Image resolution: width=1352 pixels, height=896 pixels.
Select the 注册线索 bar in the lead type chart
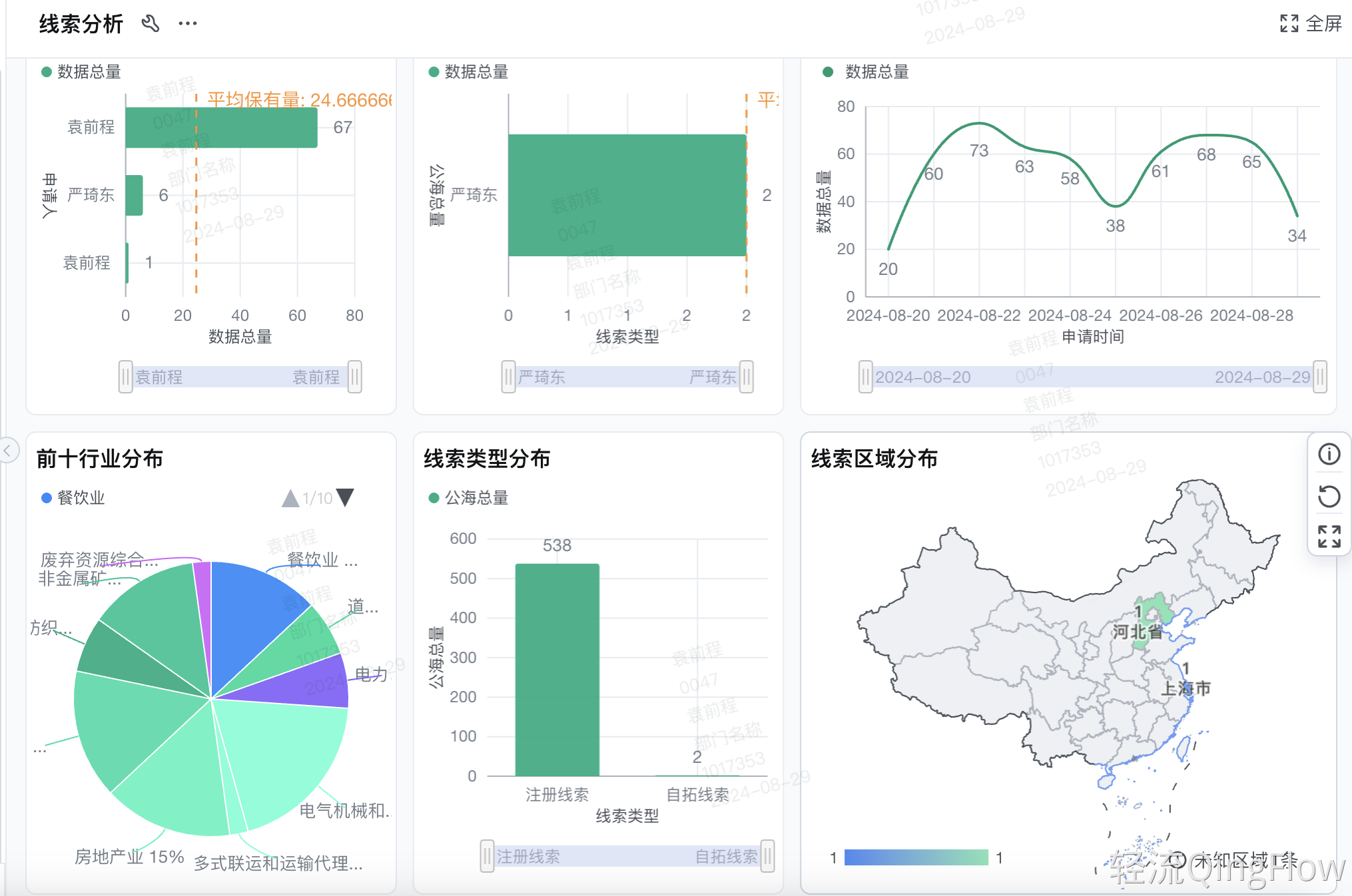tap(557, 669)
